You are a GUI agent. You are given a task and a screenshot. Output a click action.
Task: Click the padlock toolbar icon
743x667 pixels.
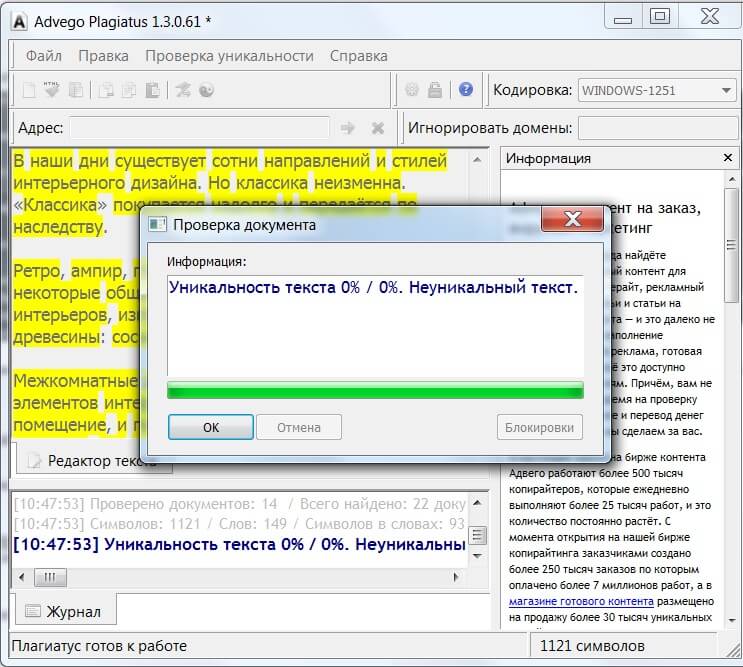pyautogui.click(x=435, y=90)
